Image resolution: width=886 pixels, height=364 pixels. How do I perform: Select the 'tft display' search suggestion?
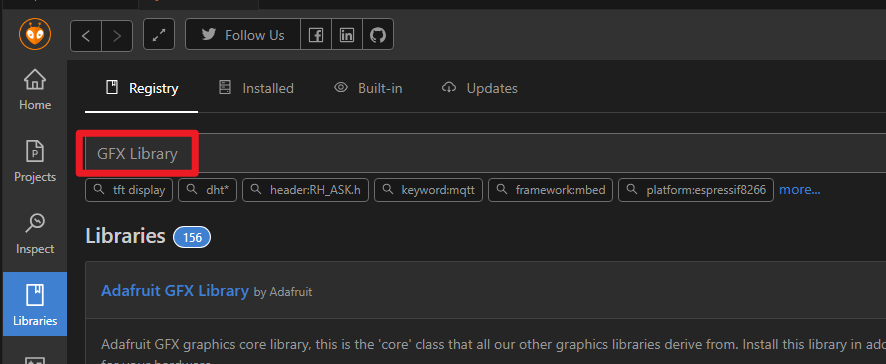129,190
